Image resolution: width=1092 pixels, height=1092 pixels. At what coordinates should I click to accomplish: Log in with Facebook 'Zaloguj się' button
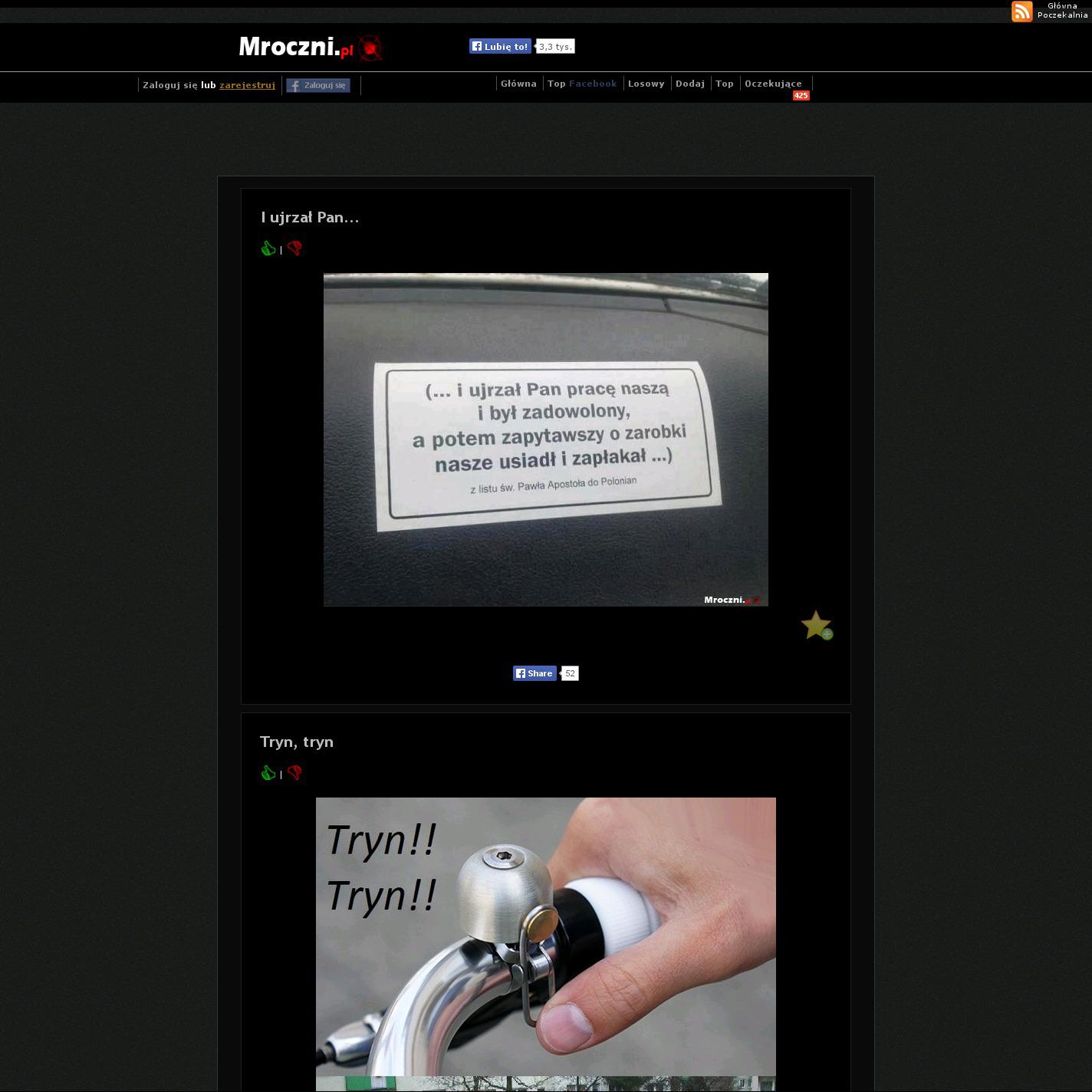pyautogui.click(x=318, y=85)
